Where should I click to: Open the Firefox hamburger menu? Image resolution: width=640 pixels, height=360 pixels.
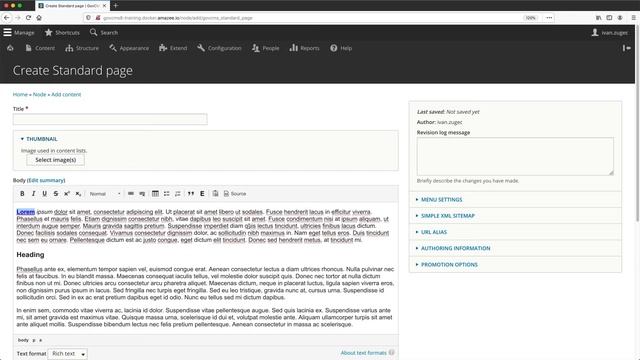click(633, 18)
